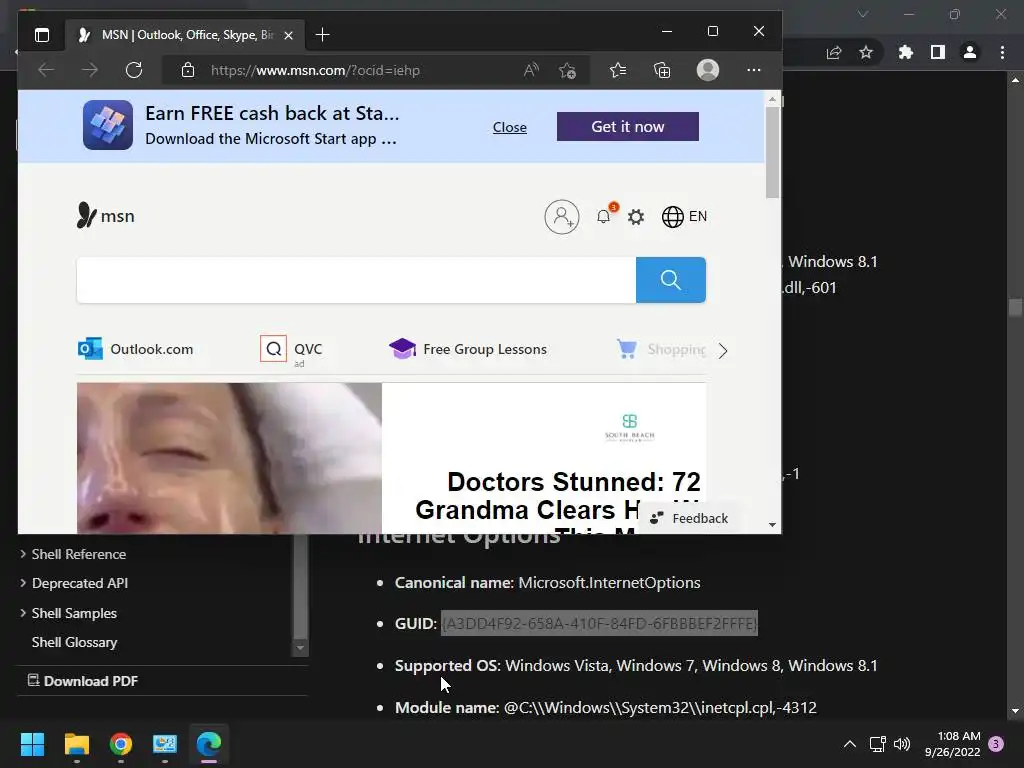The image size is (1024, 768).
Task: Click the blue search button
Action: 671,280
